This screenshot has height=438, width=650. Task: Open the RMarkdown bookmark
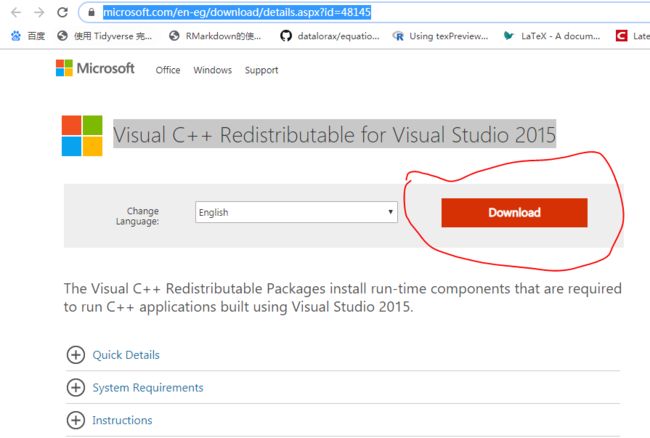click(x=215, y=36)
